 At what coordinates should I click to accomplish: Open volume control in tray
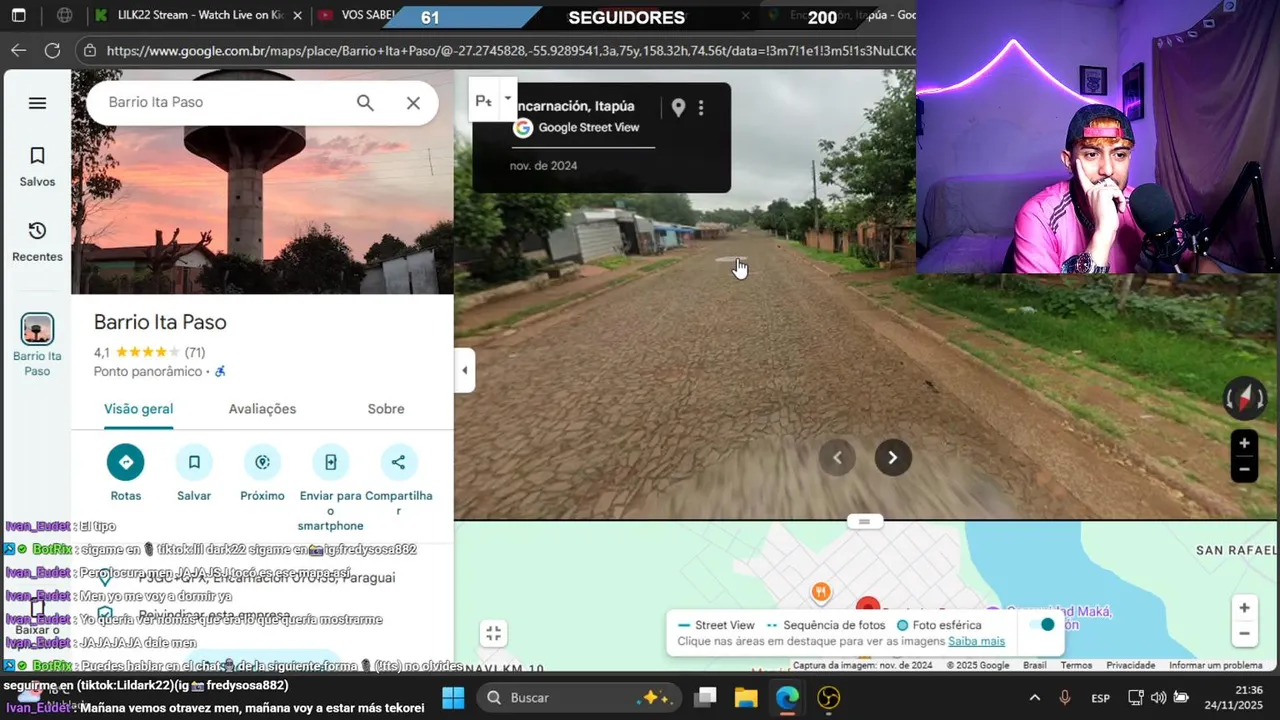(x=1158, y=697)
